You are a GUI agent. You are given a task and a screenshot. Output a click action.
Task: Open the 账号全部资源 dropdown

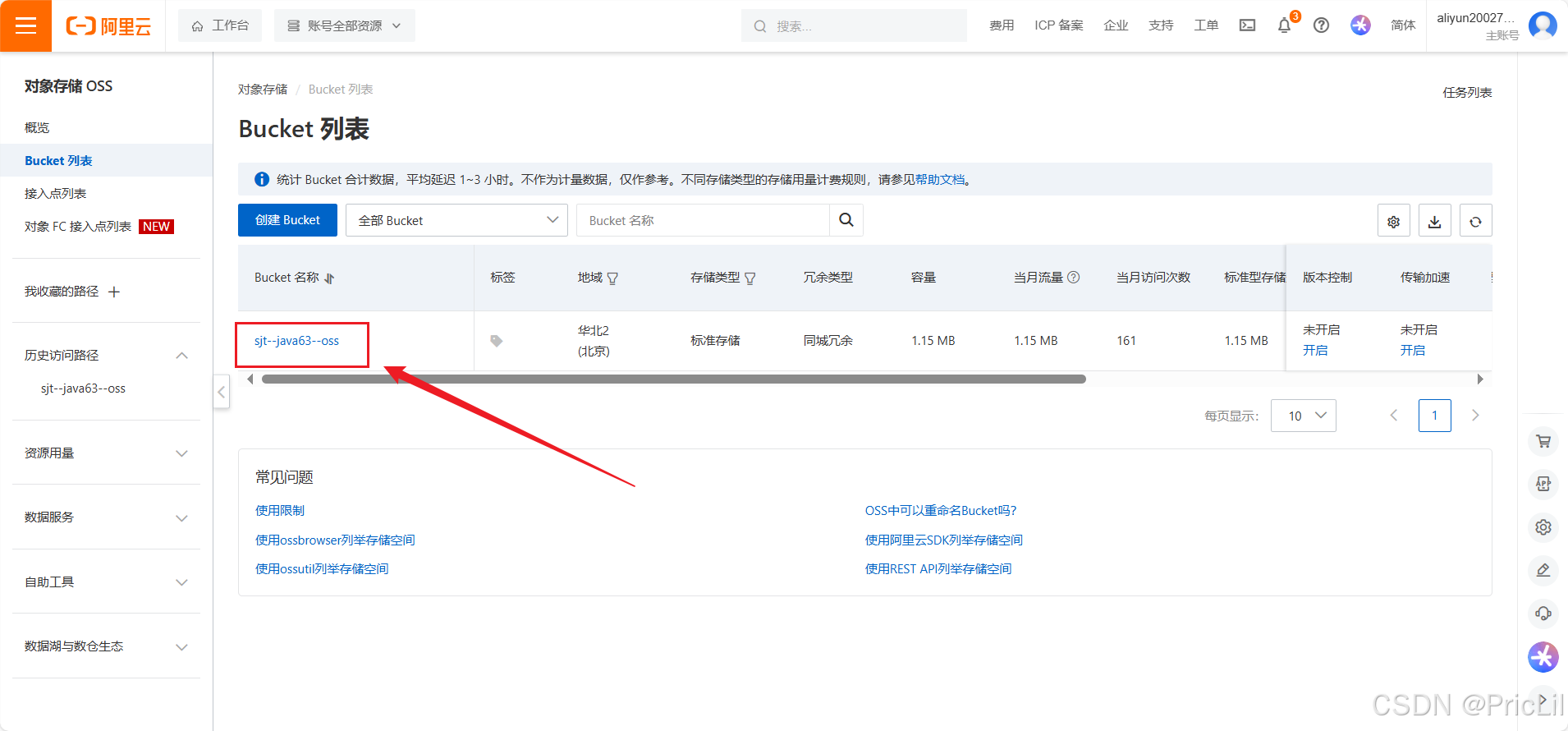(345, 25)
